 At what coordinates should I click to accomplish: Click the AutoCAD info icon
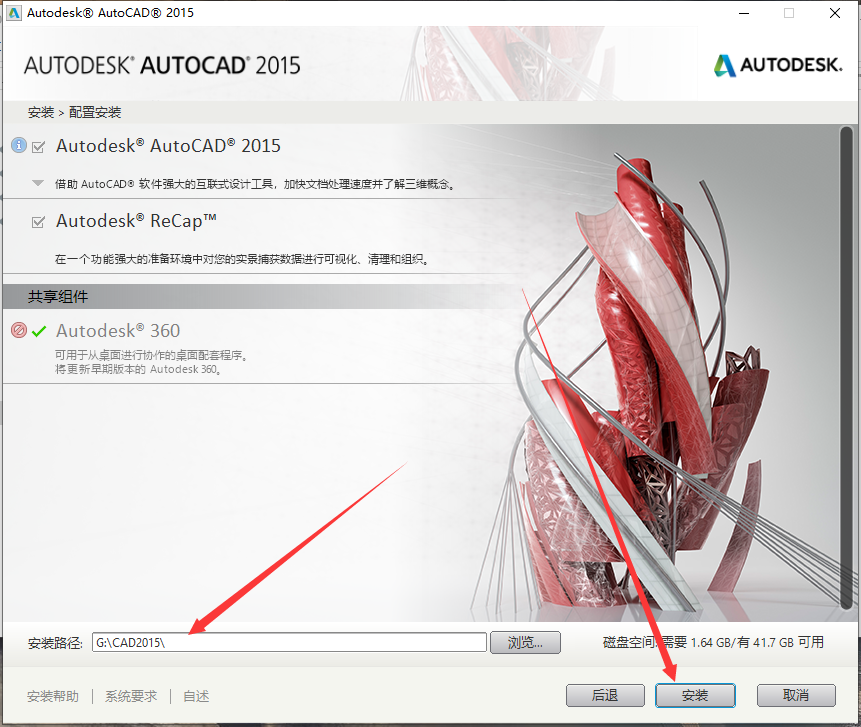[19, 146]
